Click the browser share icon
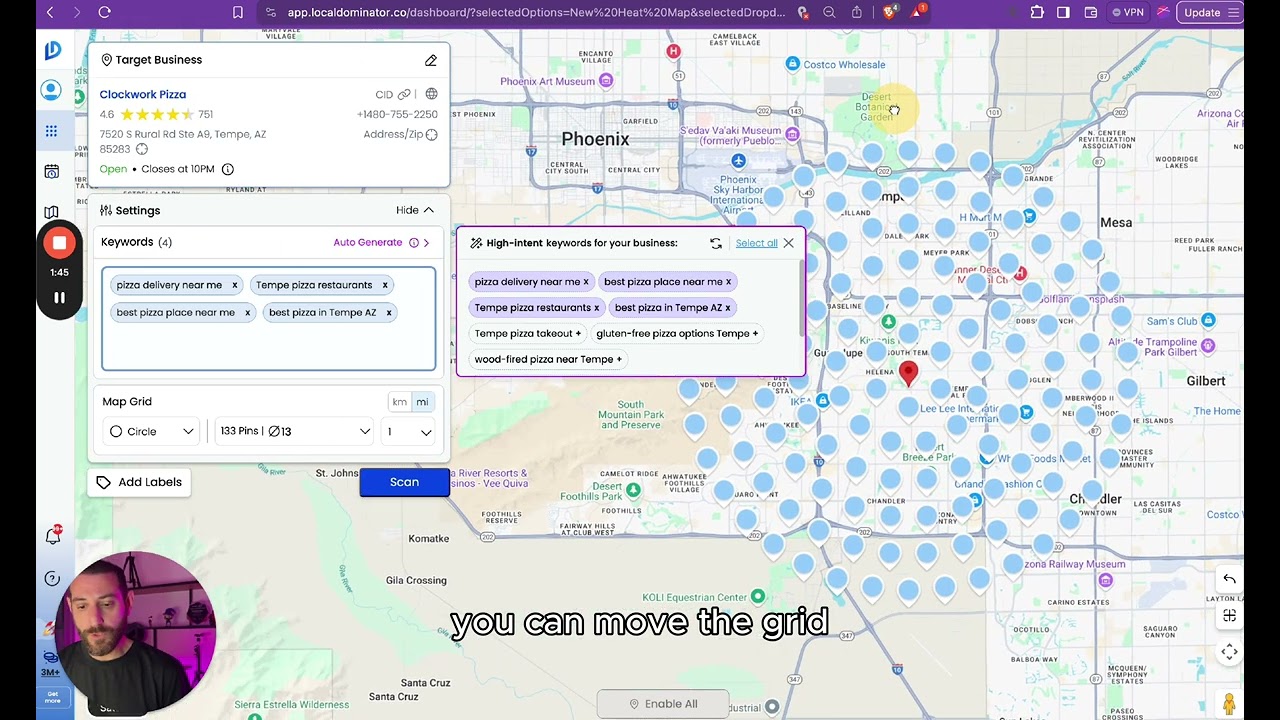 click(857, 12)
